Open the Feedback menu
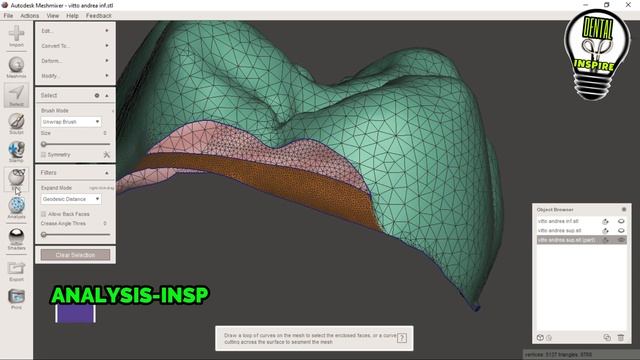 tap(99, 16)
